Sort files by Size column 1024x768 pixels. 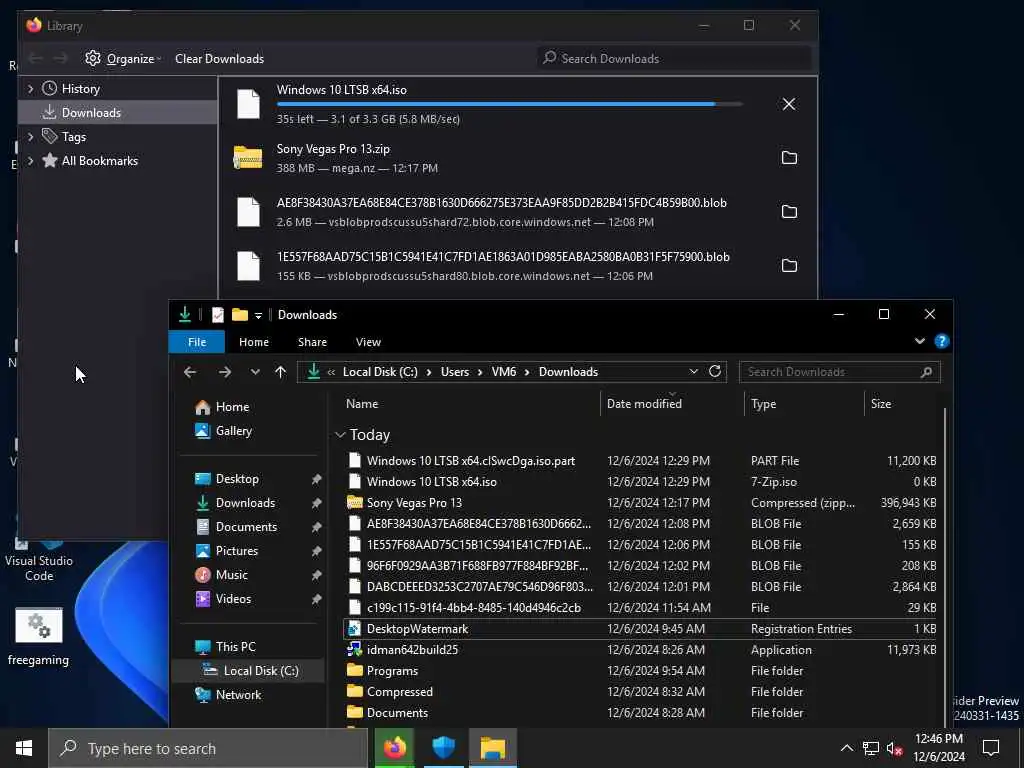(903, 404)
